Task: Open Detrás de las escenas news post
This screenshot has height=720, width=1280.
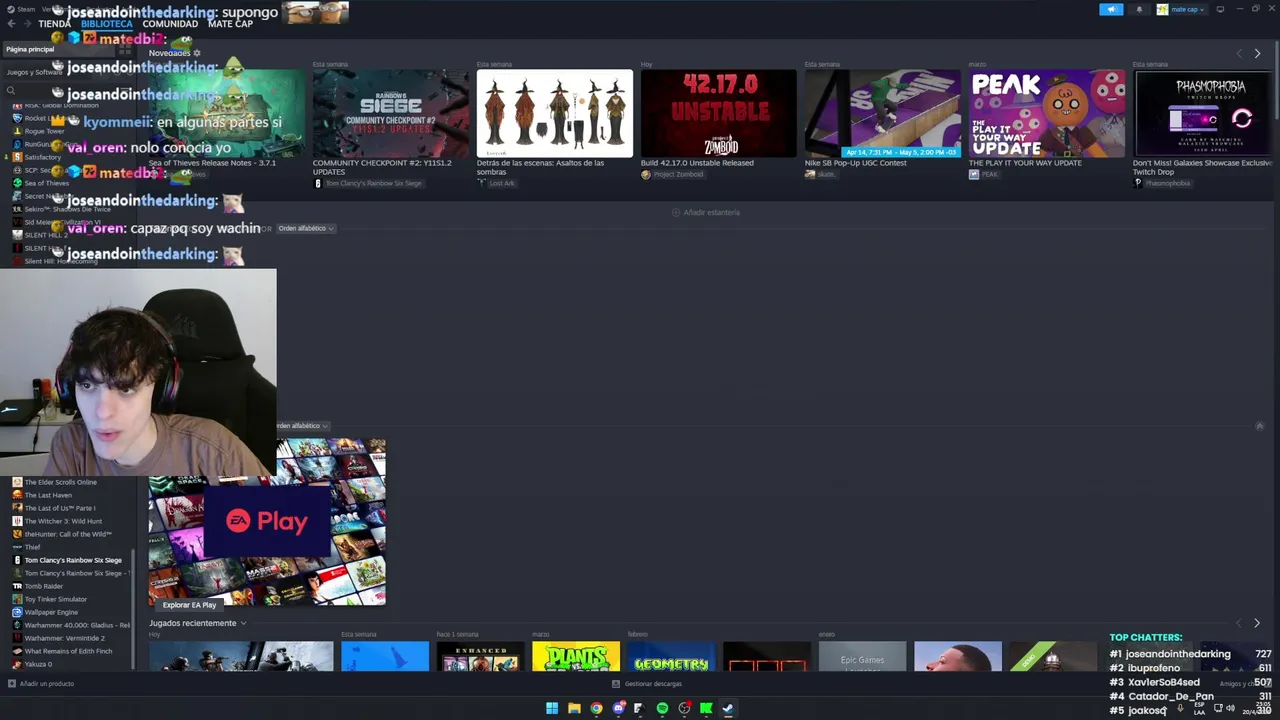Action: pos(554,113)
